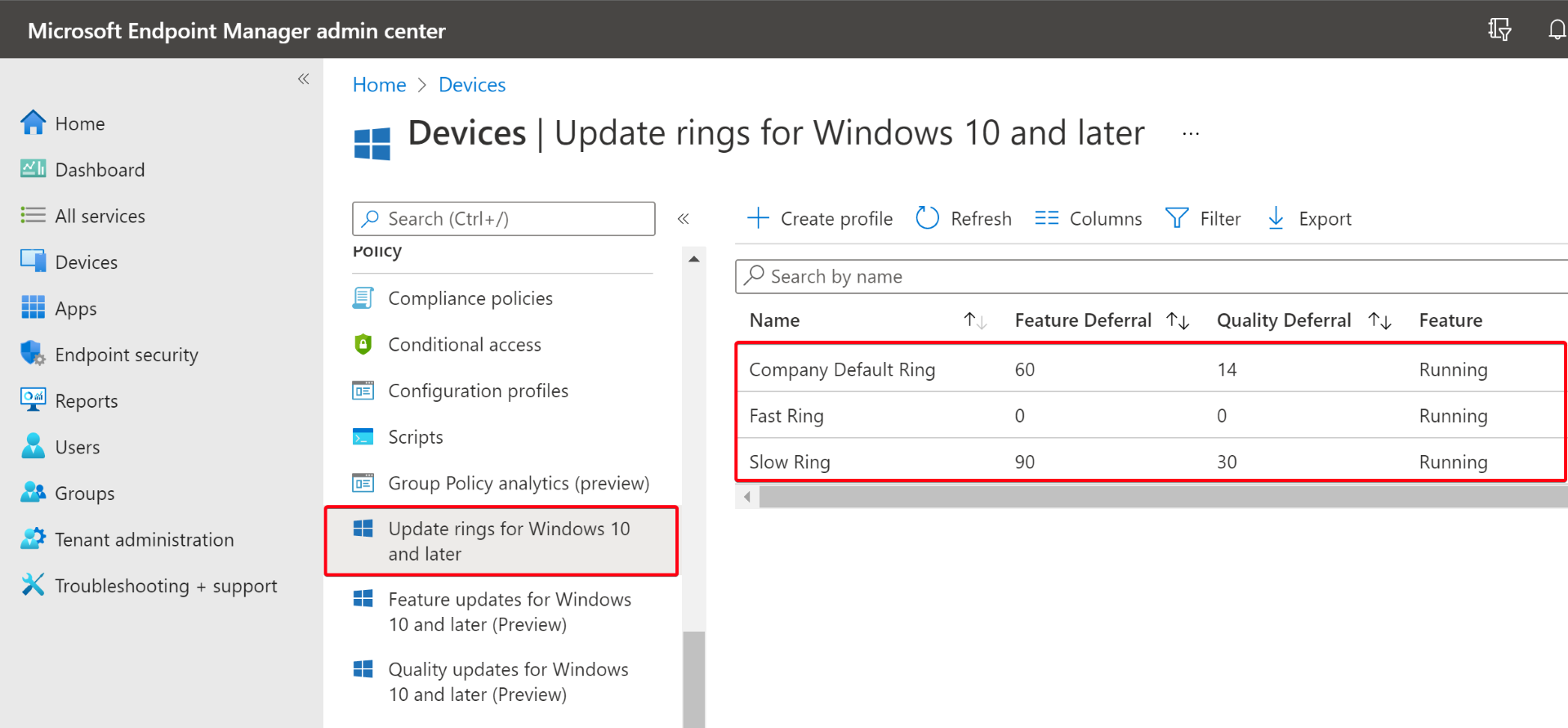The image size is (1568, 728).
Task: Click the Scripts console icon
Action: 363,436
